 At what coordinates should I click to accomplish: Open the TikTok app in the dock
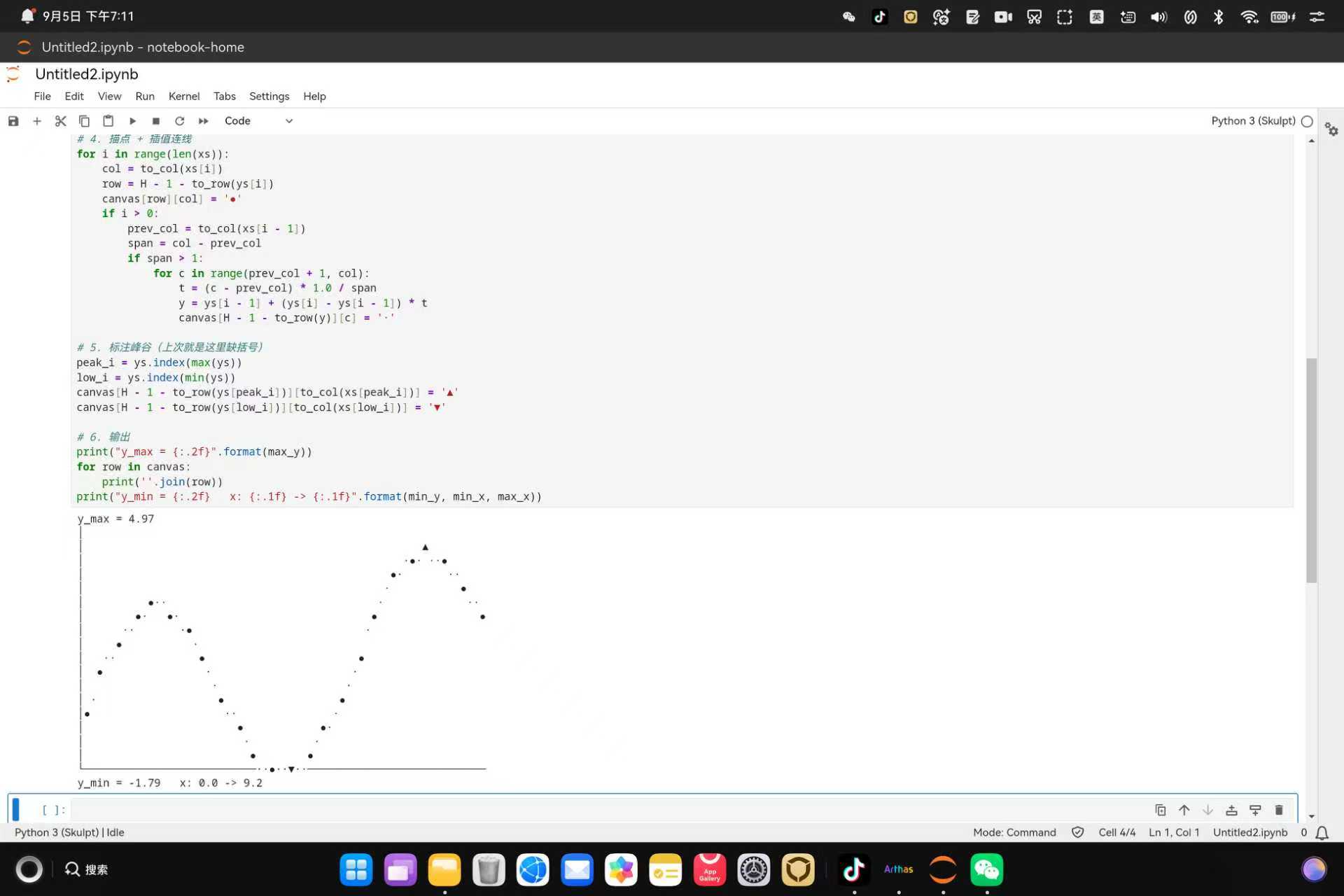point(853,869)
